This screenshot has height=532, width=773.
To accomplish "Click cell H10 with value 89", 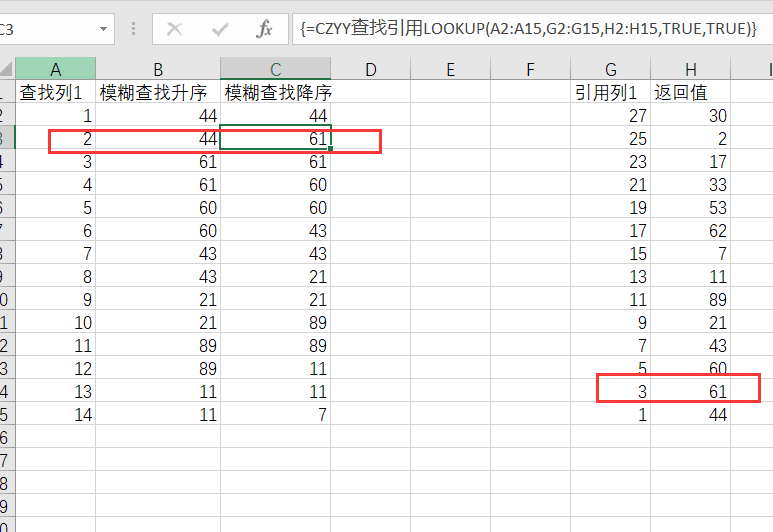I will (691, 299).
